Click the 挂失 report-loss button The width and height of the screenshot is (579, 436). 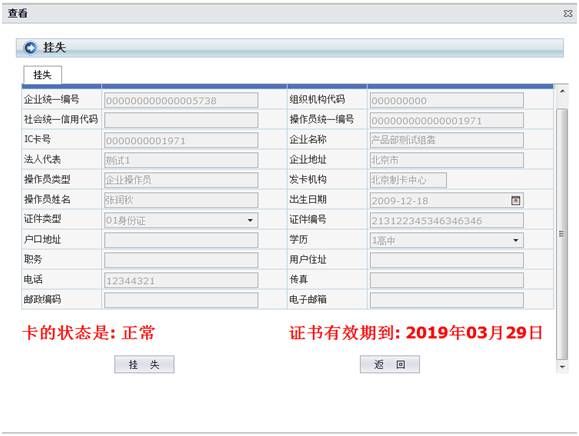144,364
